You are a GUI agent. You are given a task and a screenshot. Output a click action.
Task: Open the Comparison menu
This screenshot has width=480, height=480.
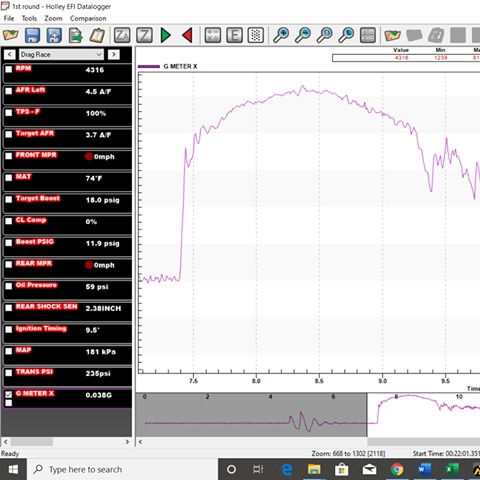coord(88,18)
